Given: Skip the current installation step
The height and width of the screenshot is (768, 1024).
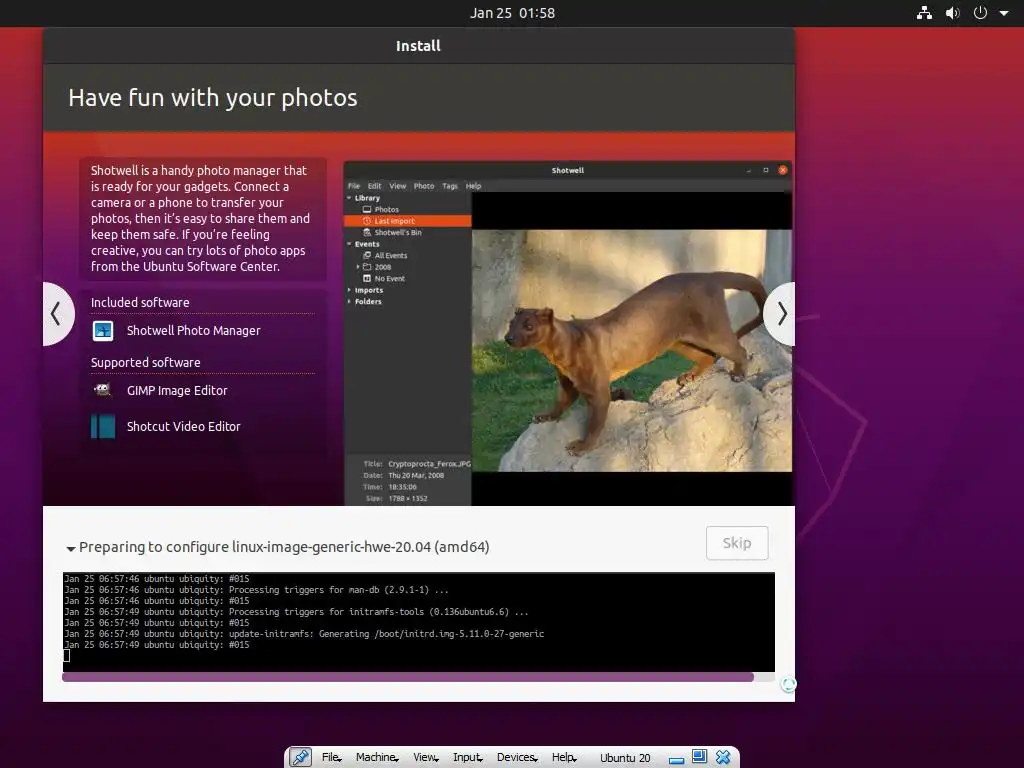Looking at the screenshot, I should click(x=737, y=543).
